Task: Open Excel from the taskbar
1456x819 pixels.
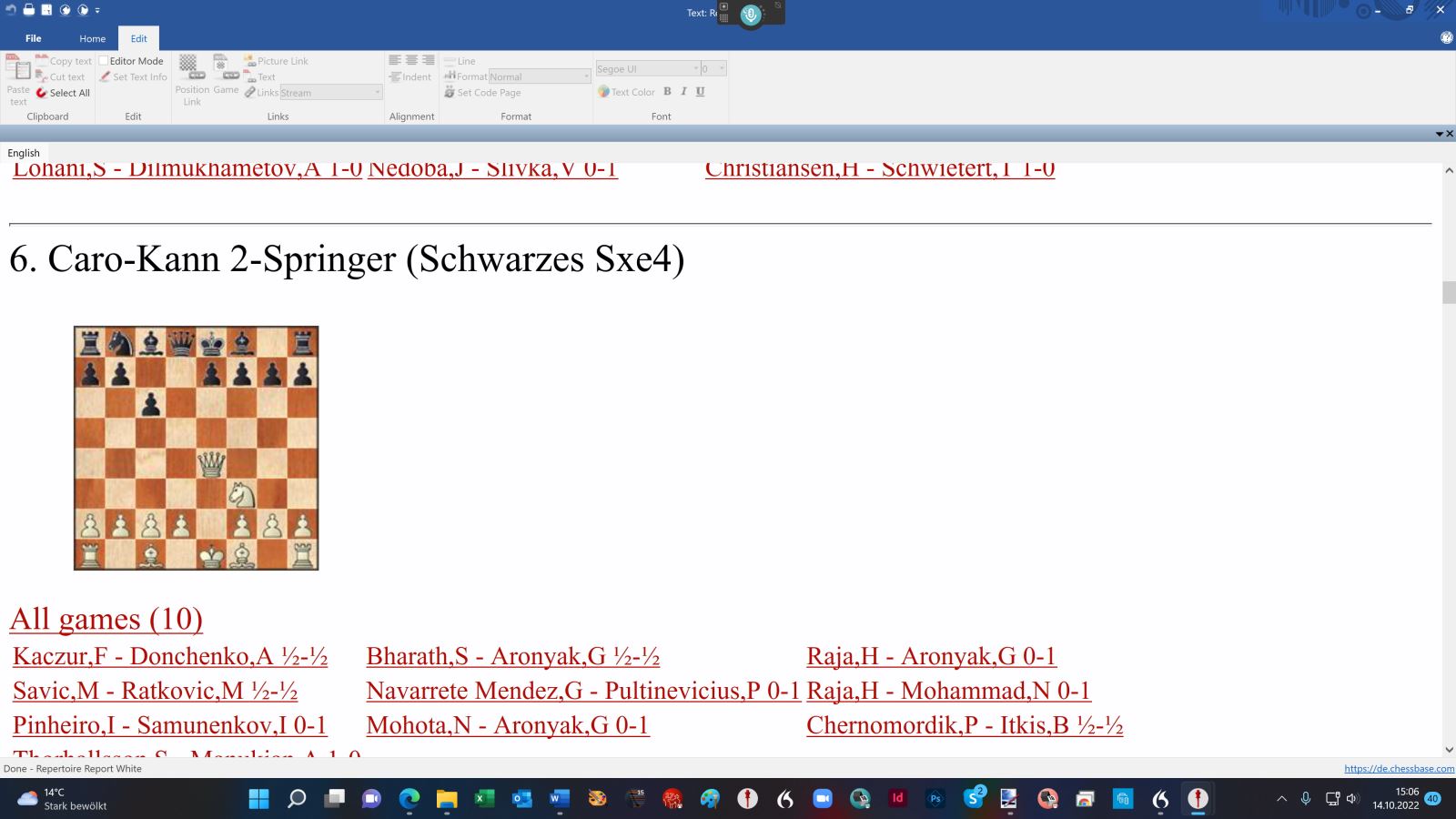Action: click(484, 799)
